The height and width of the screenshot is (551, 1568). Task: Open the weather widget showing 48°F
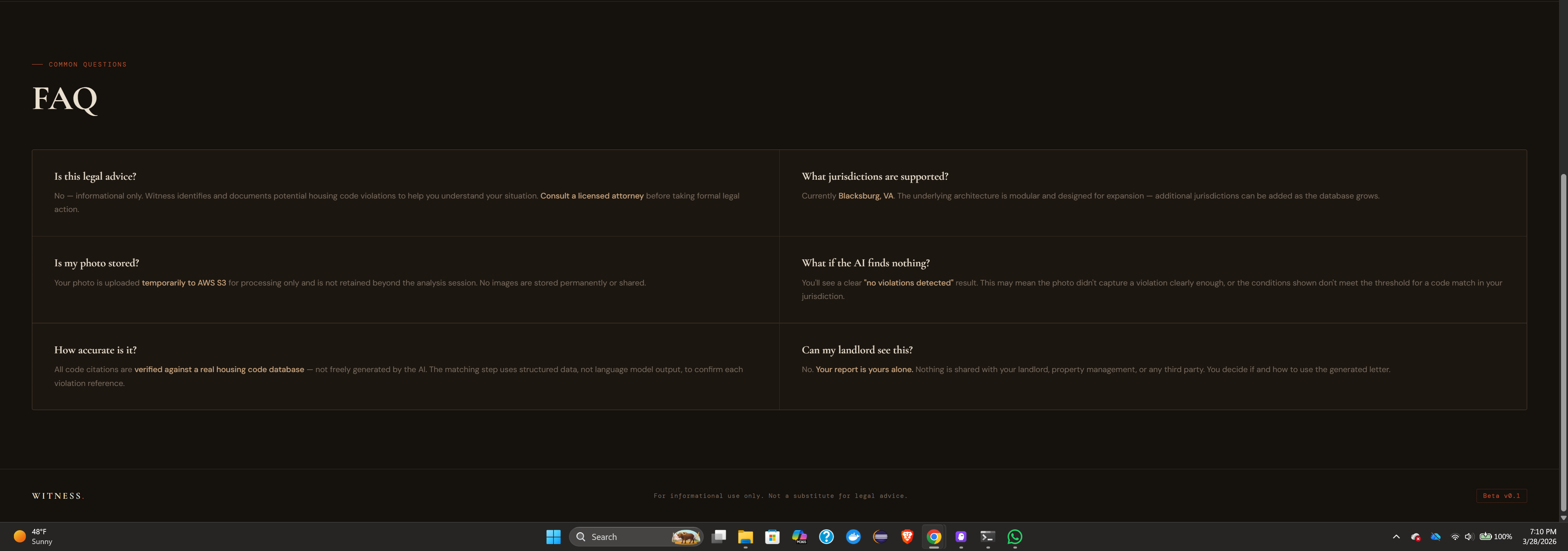(33, 536)
